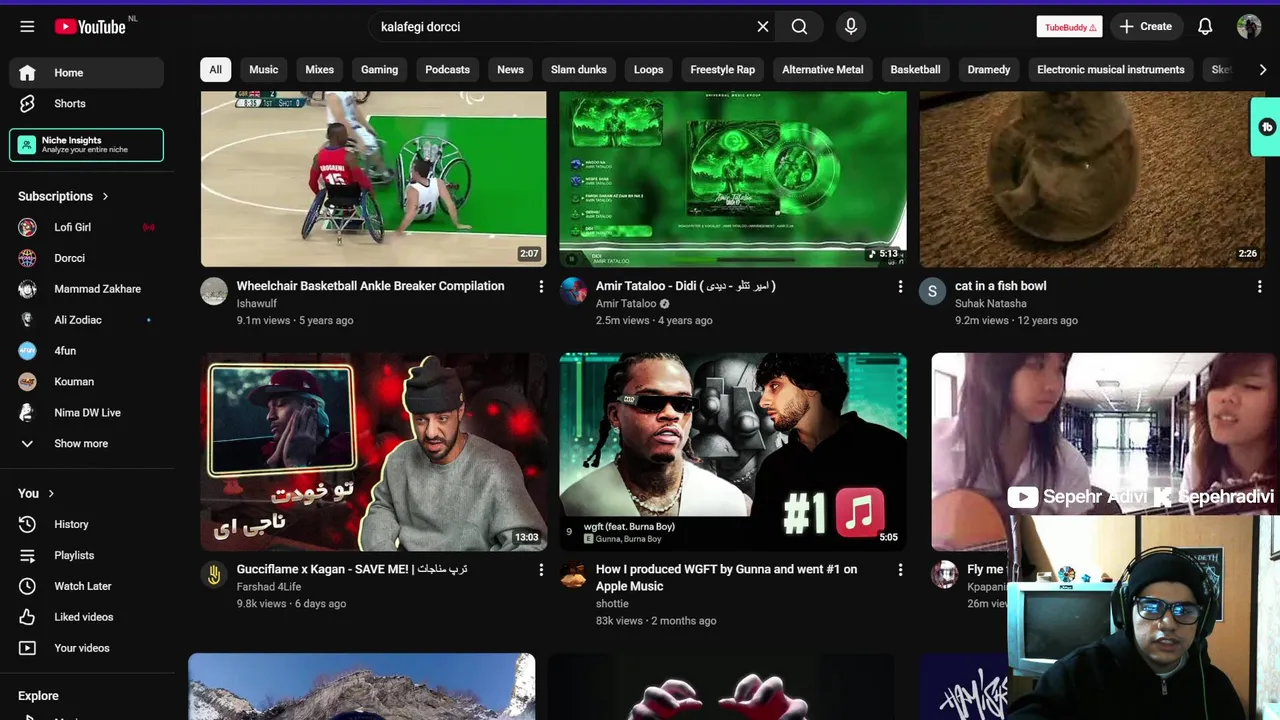Start voice search with microphone
The height and width of the screenshot is (720, 1280).
click(851, 27)
